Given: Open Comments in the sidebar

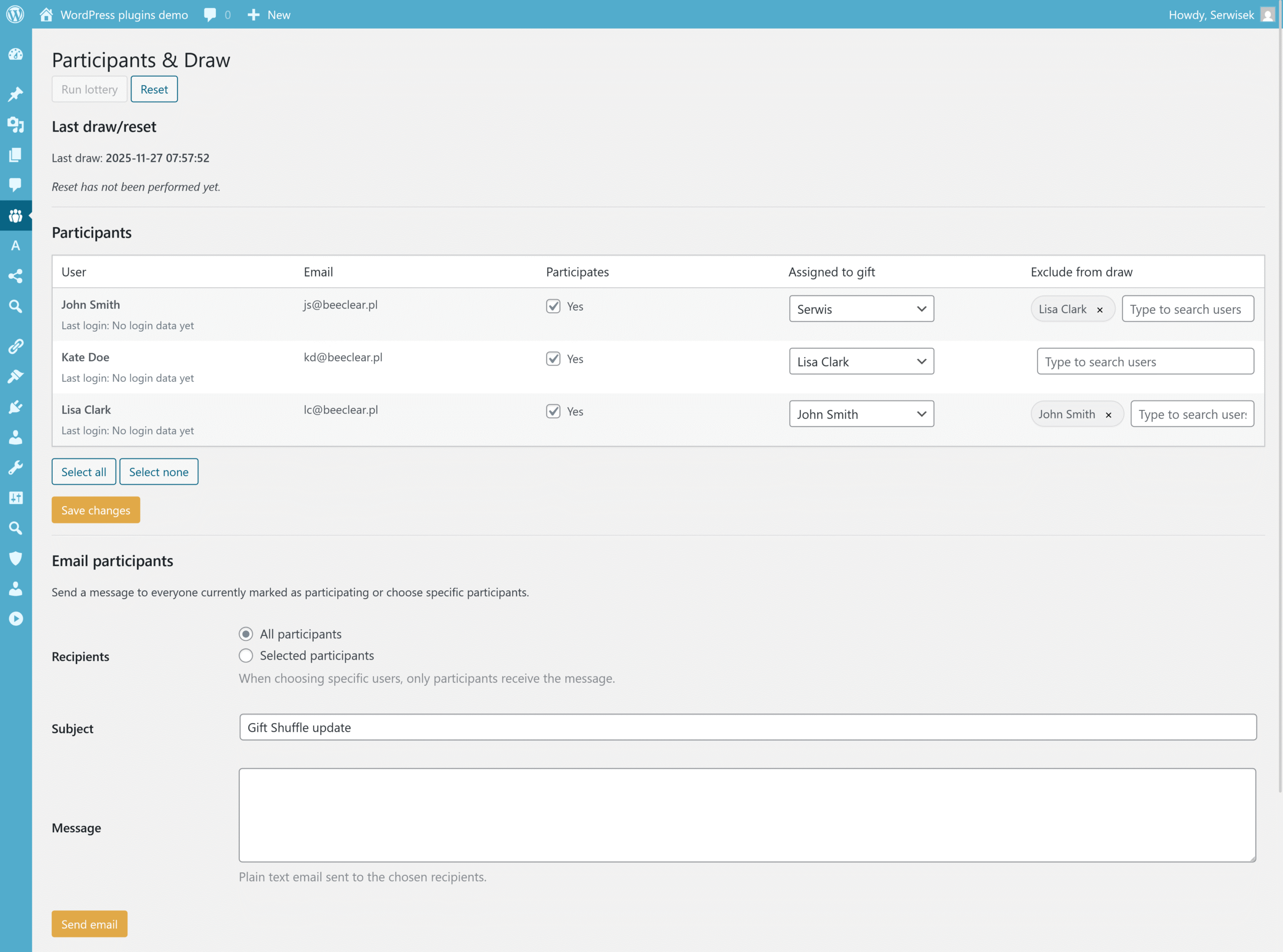Looking at the screenshot, I should tap(16, 184).
